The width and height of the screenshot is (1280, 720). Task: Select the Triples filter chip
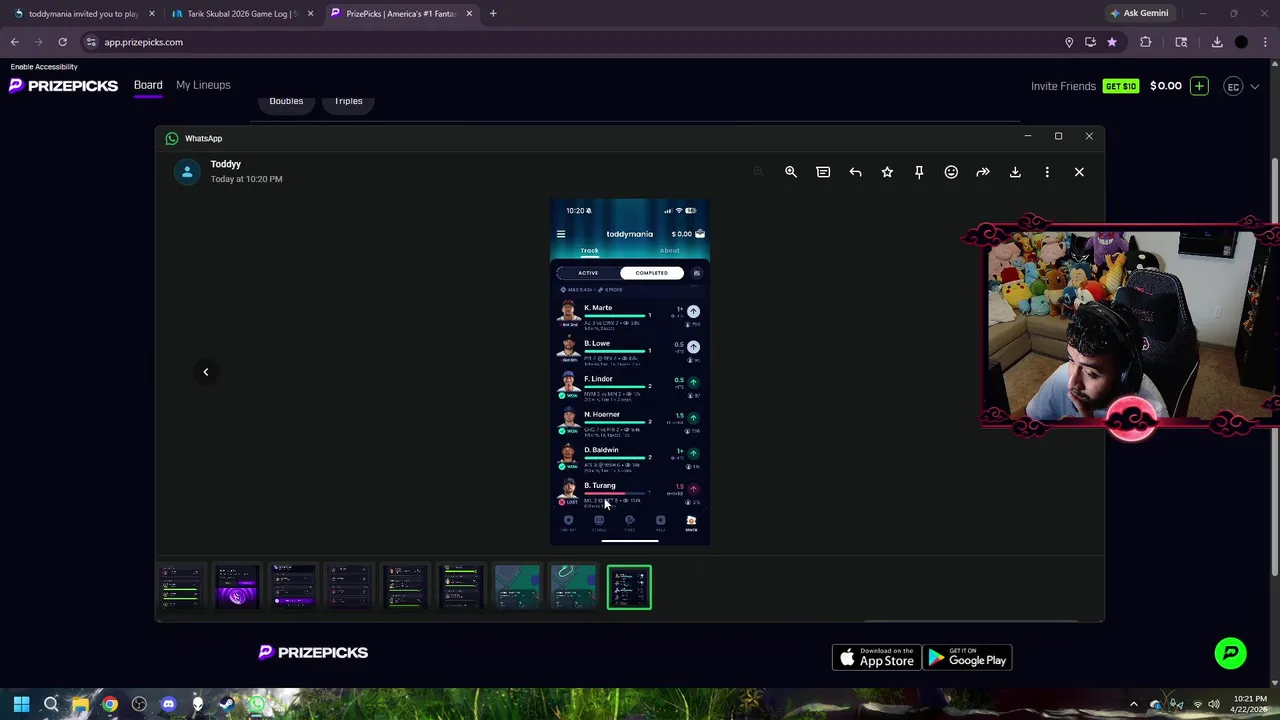348,101
